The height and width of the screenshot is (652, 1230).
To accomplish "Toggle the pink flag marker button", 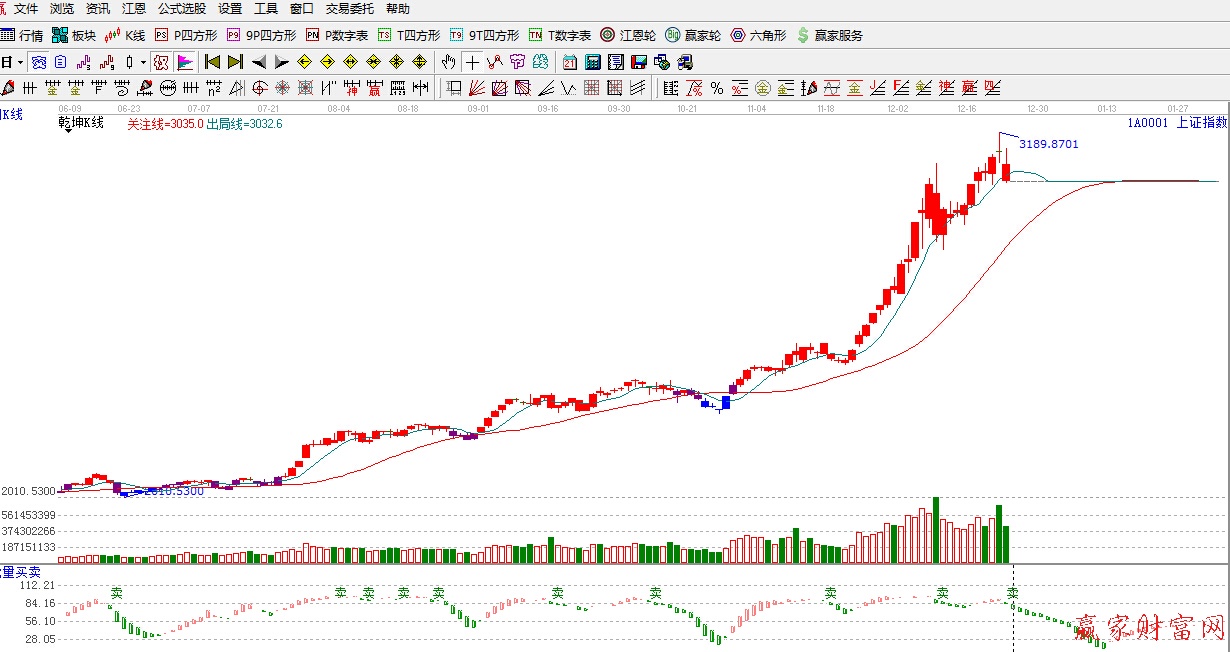I will pos(185,62).
